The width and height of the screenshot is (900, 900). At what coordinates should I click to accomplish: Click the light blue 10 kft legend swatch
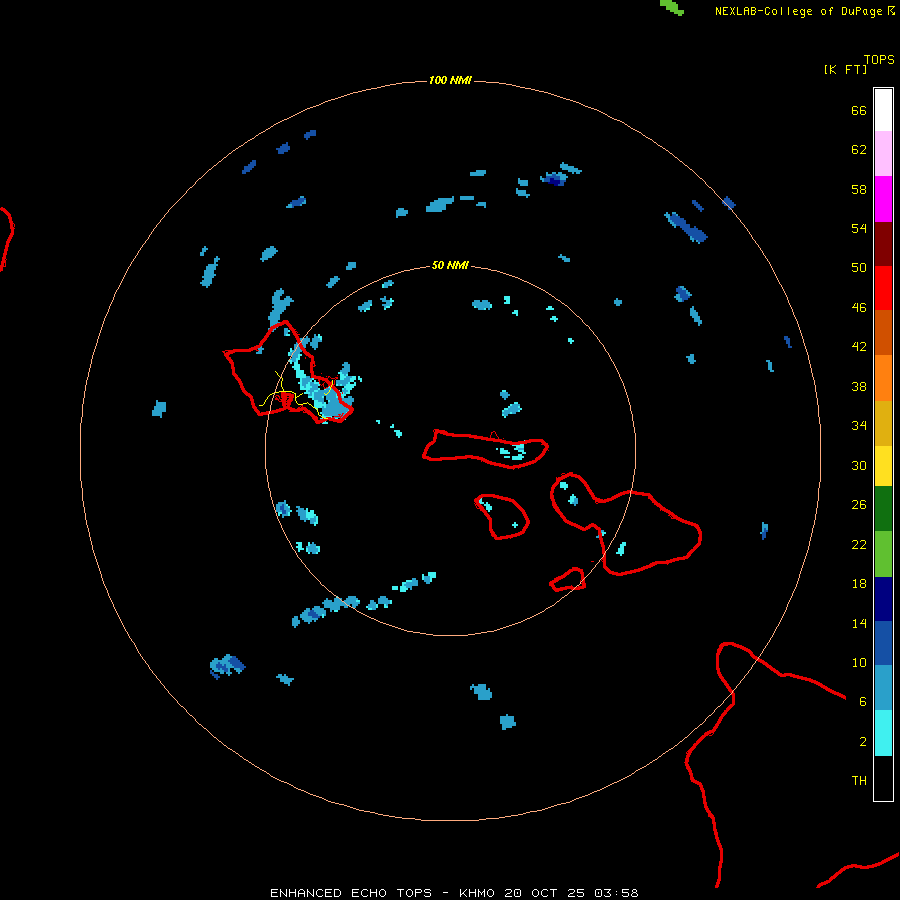[x=883, y=688]
